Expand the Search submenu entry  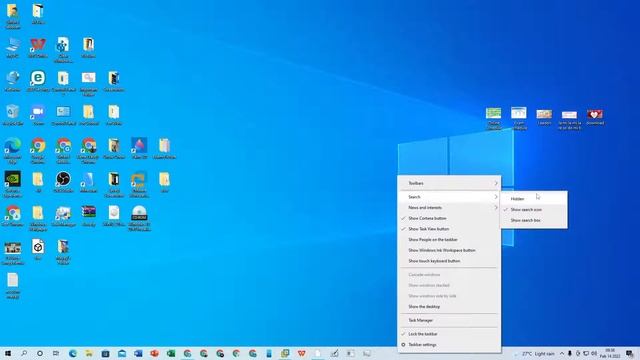coord(449,197)
